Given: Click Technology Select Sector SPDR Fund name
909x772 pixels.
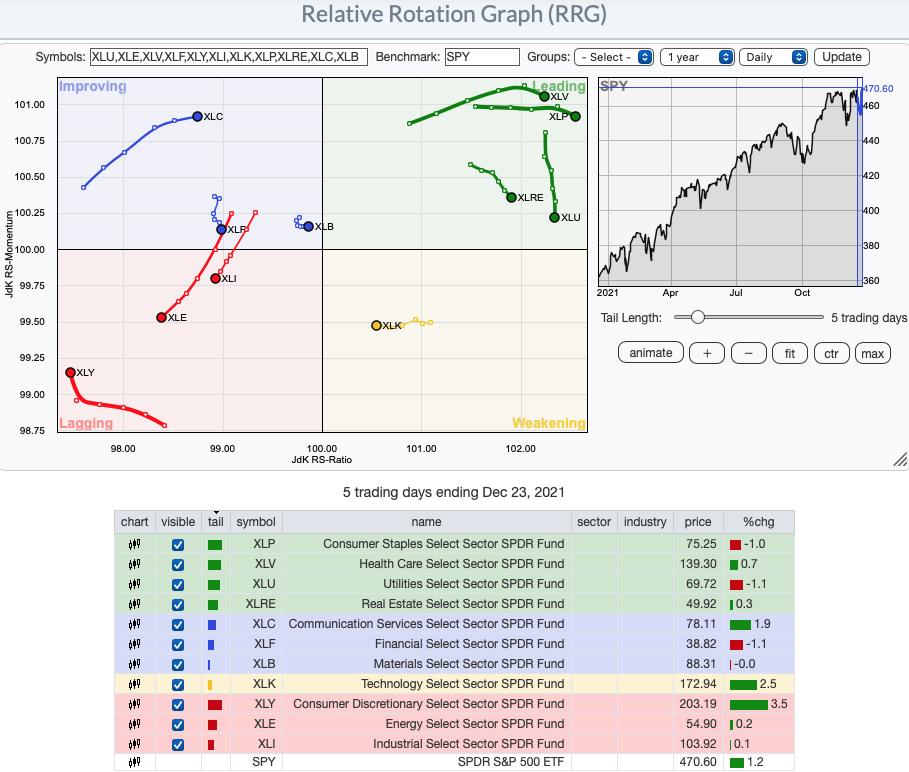Looking at the screenshot, I should click(x=462, y=684).
